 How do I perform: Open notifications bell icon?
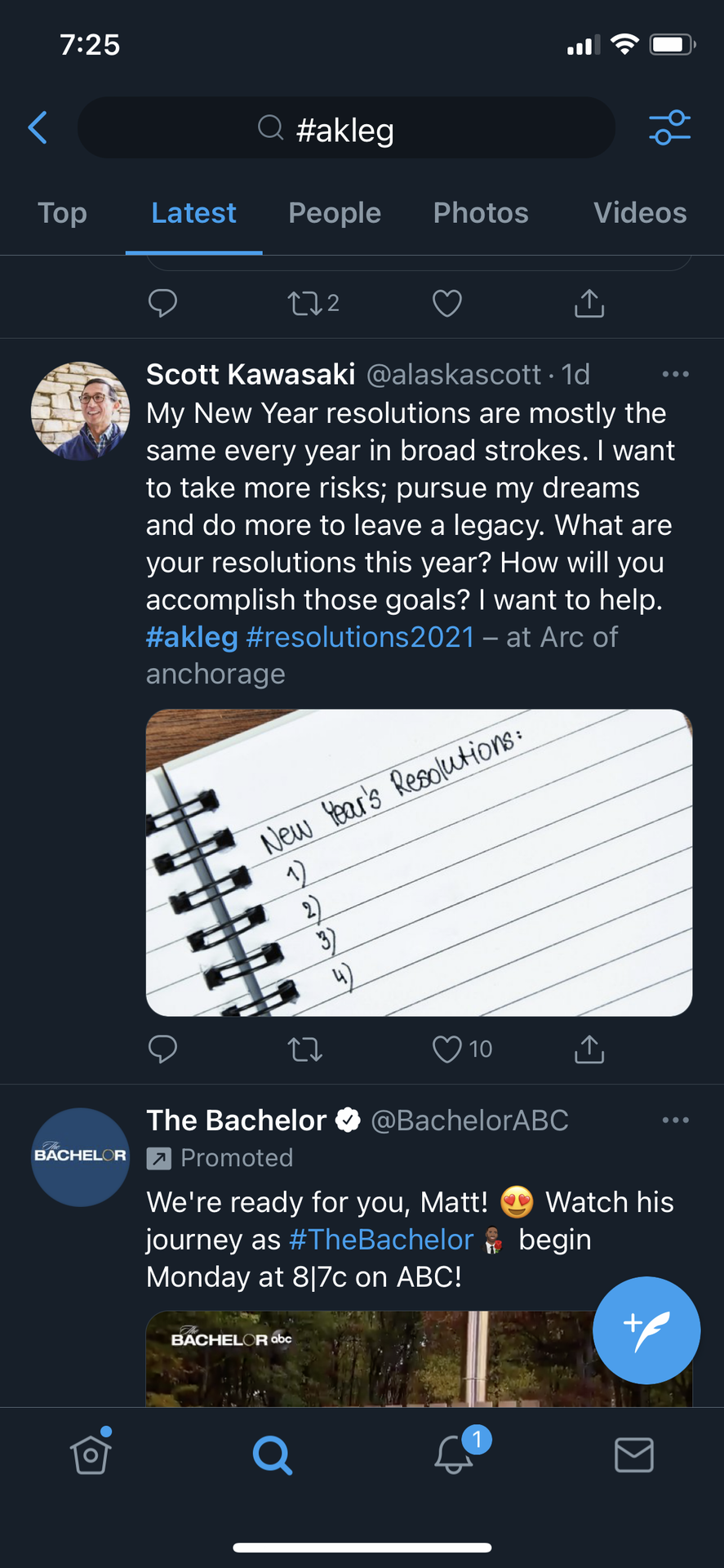[454, 1454]
